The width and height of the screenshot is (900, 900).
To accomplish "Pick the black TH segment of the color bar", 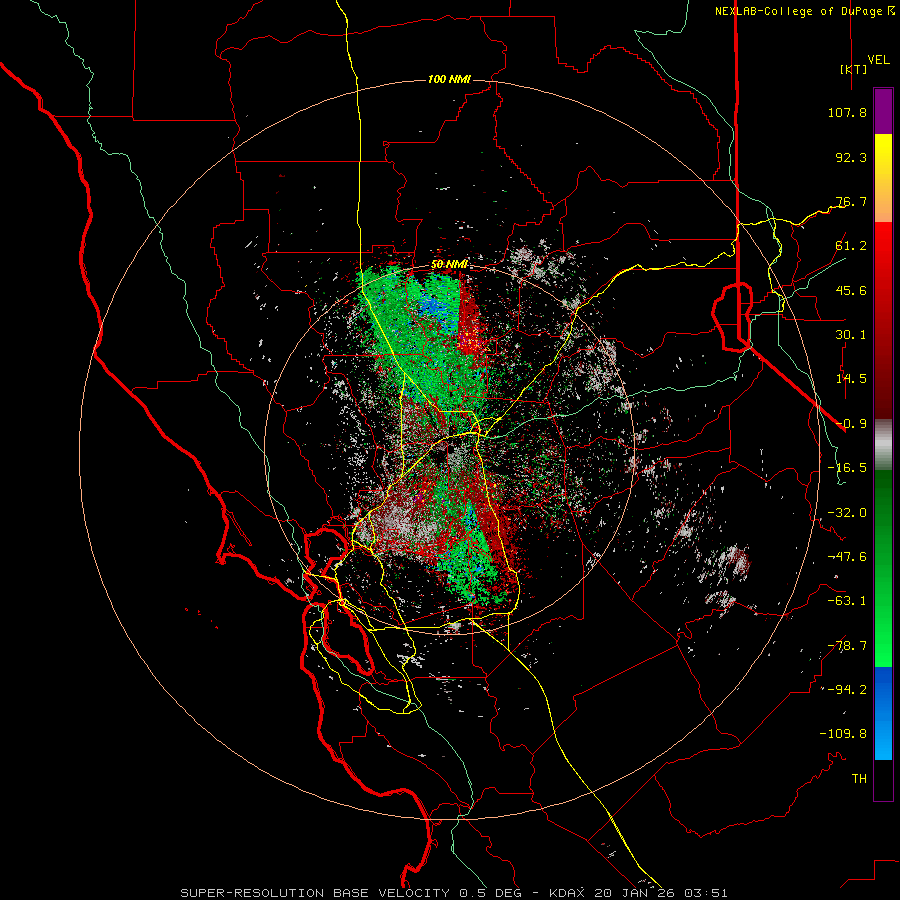I will pos(883,780).
